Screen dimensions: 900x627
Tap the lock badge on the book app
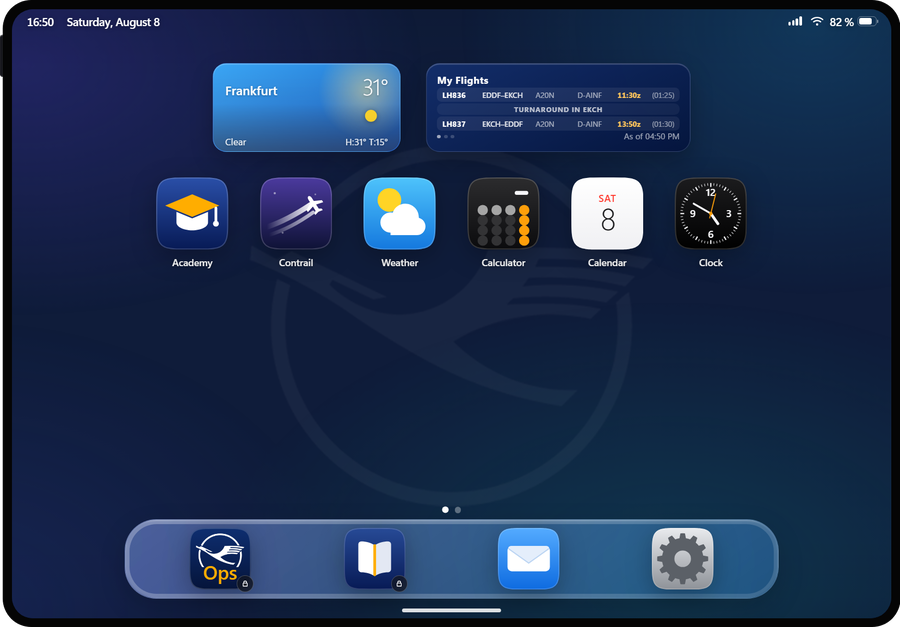pyautogui.click(x=399, y=583)
